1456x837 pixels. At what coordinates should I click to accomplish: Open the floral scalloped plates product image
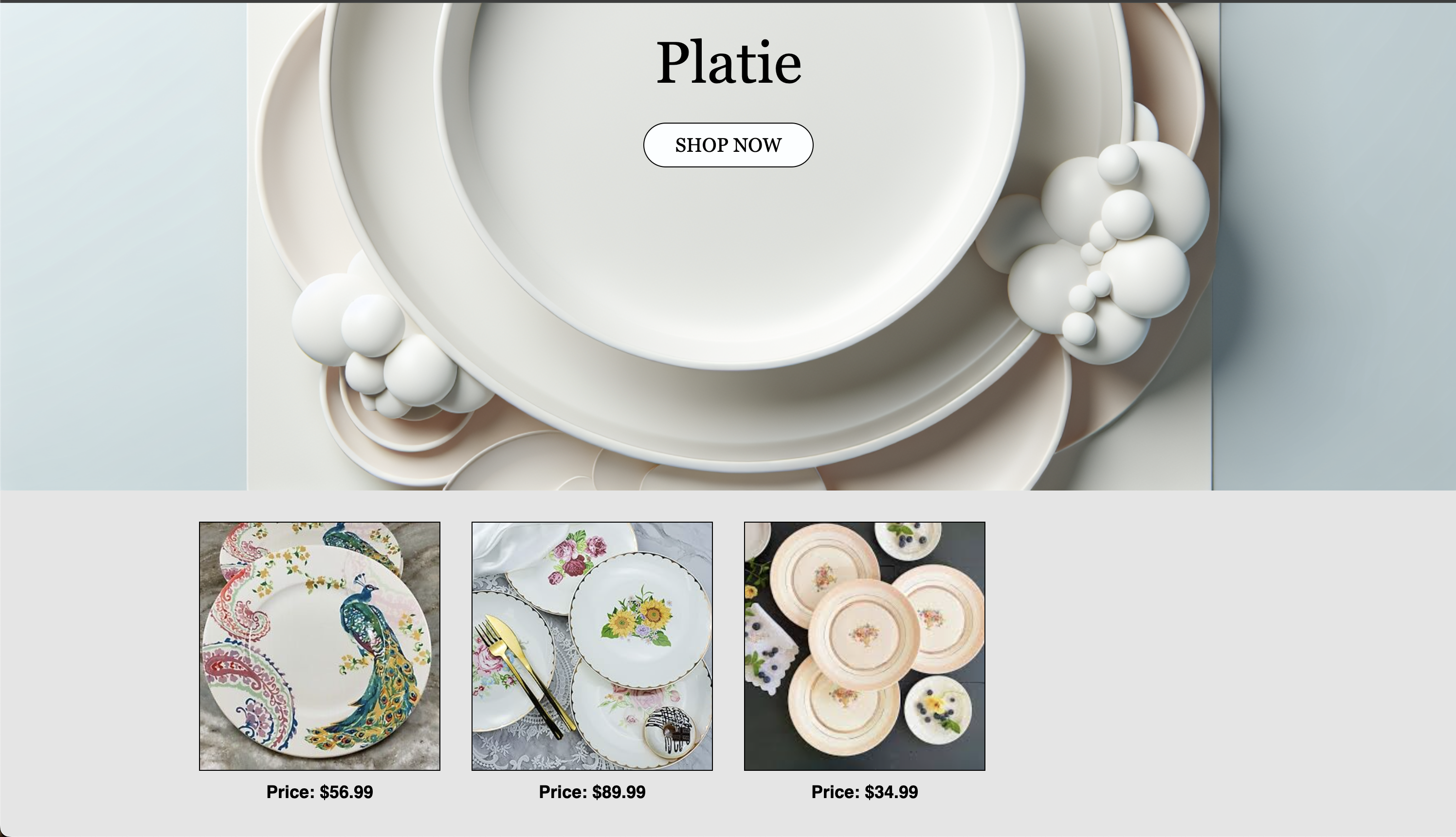[x=592, y=646]
